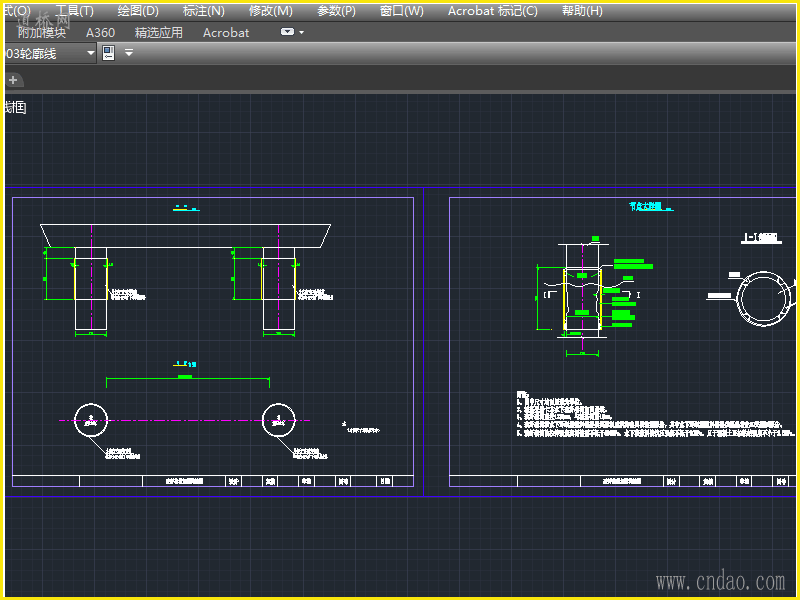Open the 窗口(W) menu
Viewport: 800px width, 600px height.
coord(401,11)
